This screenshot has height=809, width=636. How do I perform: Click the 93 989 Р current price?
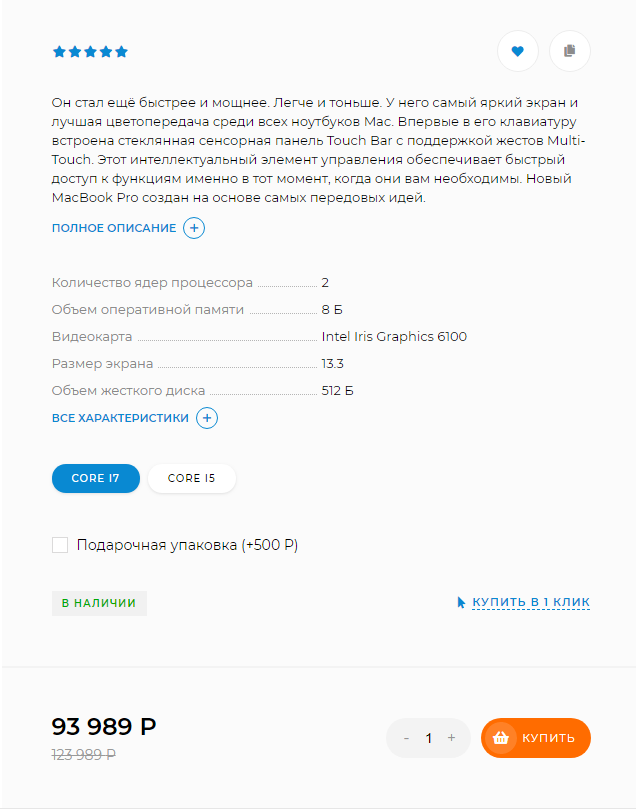point(104,727)
